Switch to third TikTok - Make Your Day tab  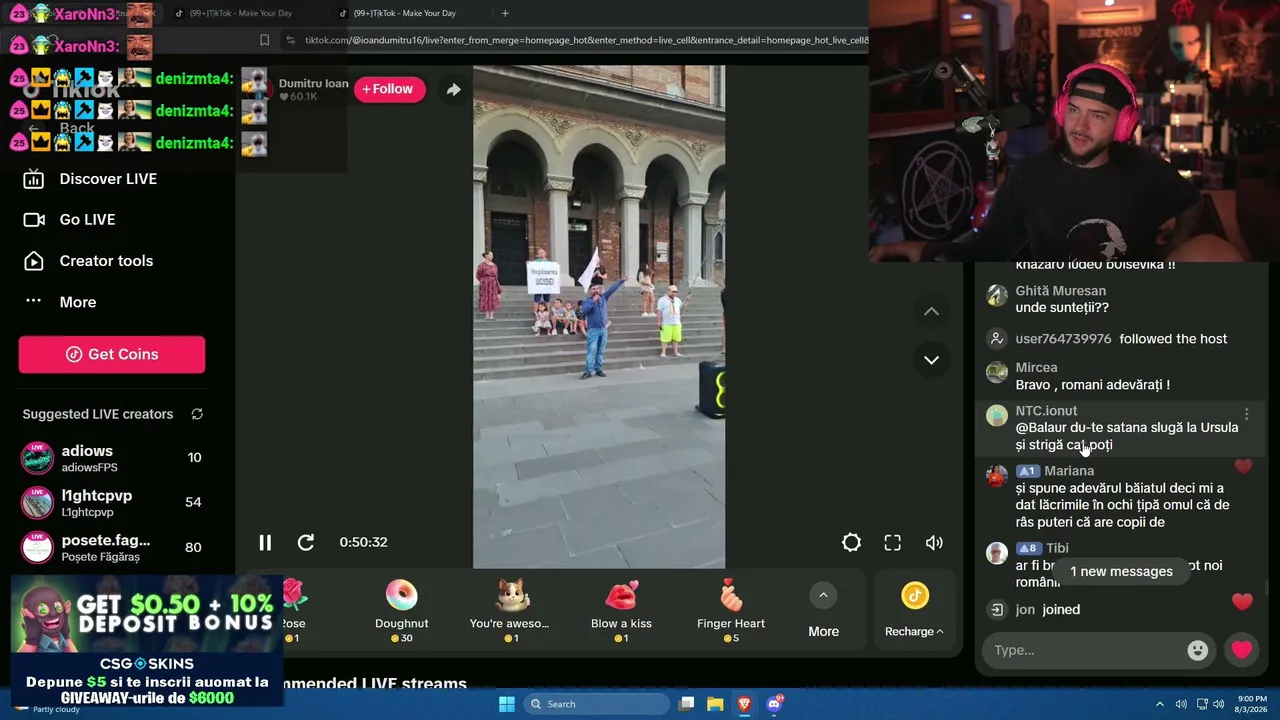(406, 14)
